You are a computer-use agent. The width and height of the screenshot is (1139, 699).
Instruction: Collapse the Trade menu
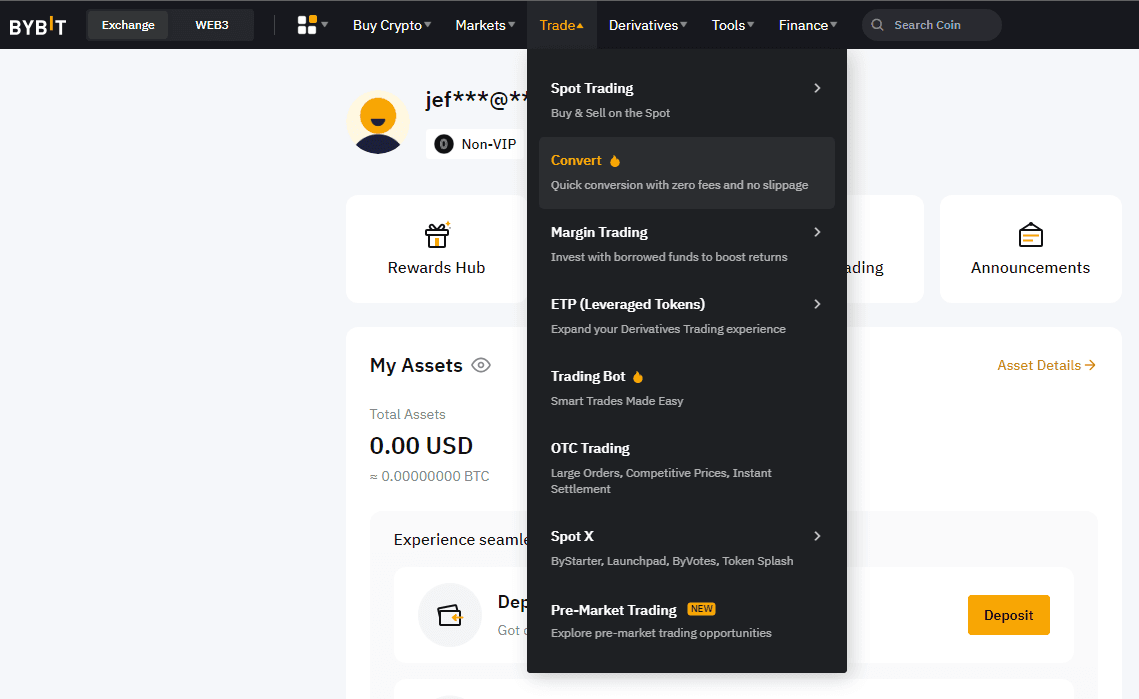coord(561,25)
